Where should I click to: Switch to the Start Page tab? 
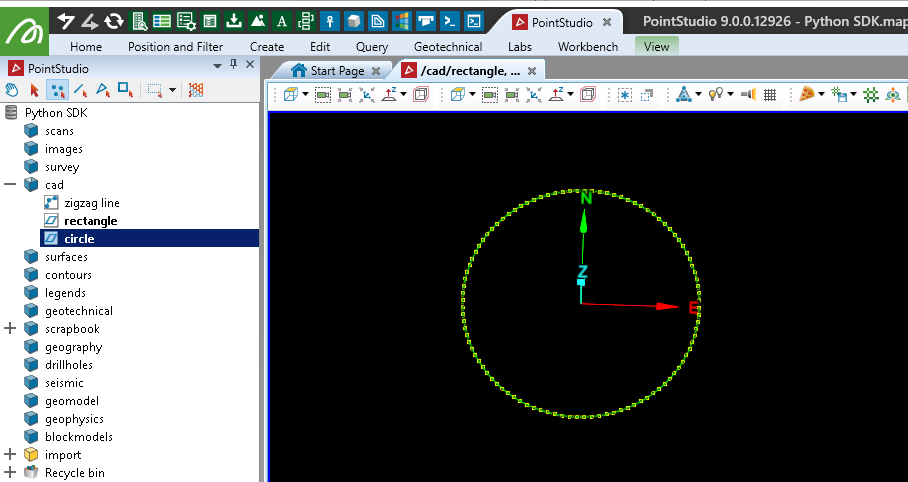(x=336, y=70)
